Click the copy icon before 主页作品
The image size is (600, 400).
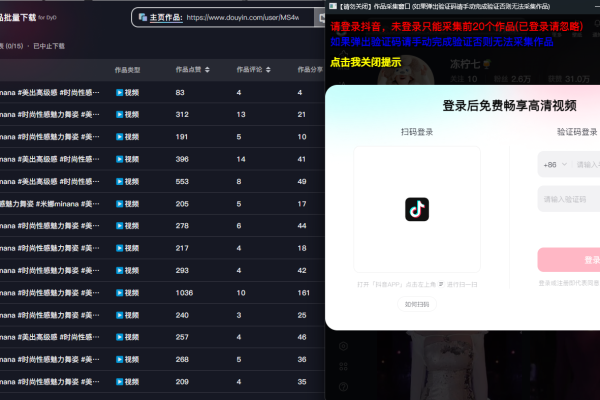click(143, 17)
